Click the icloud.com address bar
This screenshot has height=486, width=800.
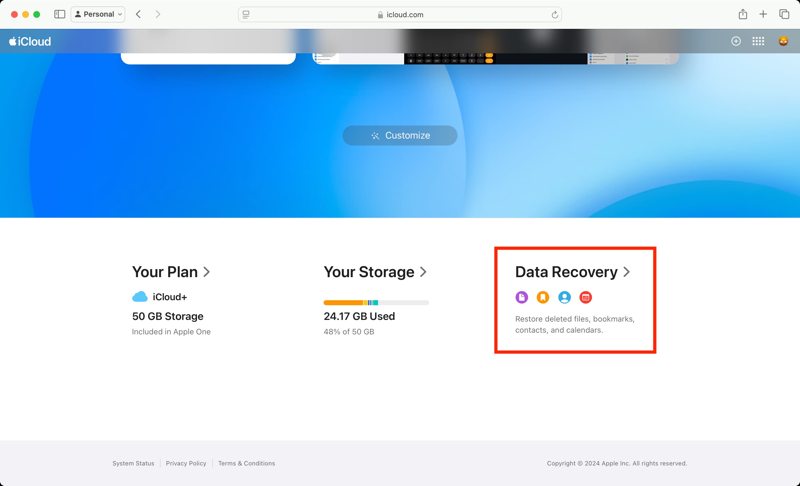[400, 15]
